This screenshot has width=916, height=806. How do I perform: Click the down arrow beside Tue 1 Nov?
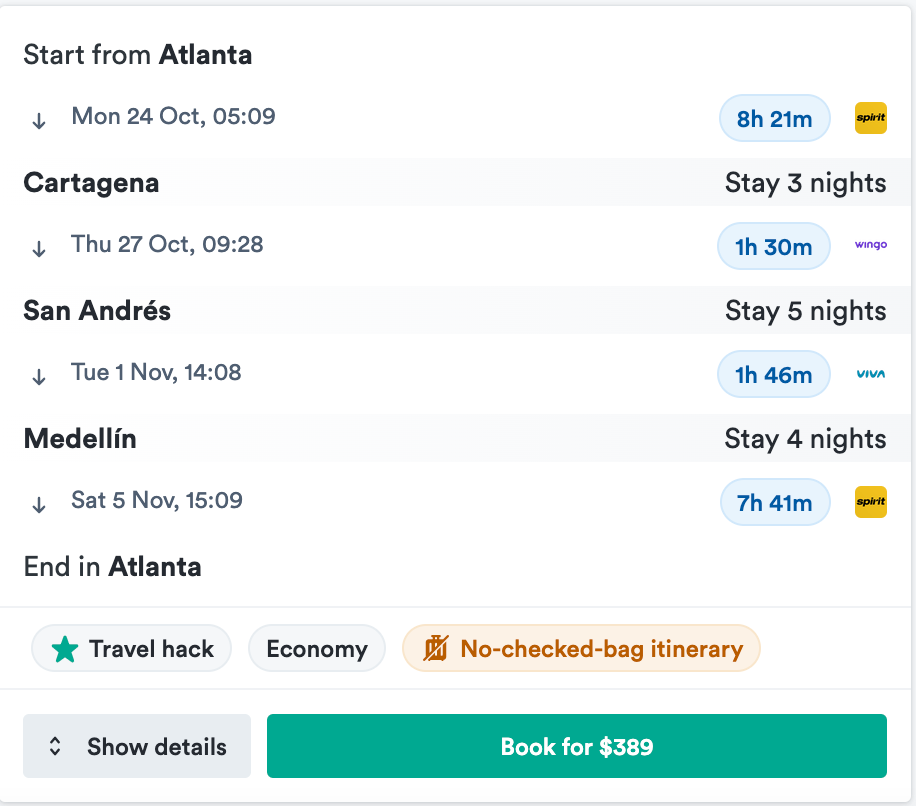click(39, 376)
